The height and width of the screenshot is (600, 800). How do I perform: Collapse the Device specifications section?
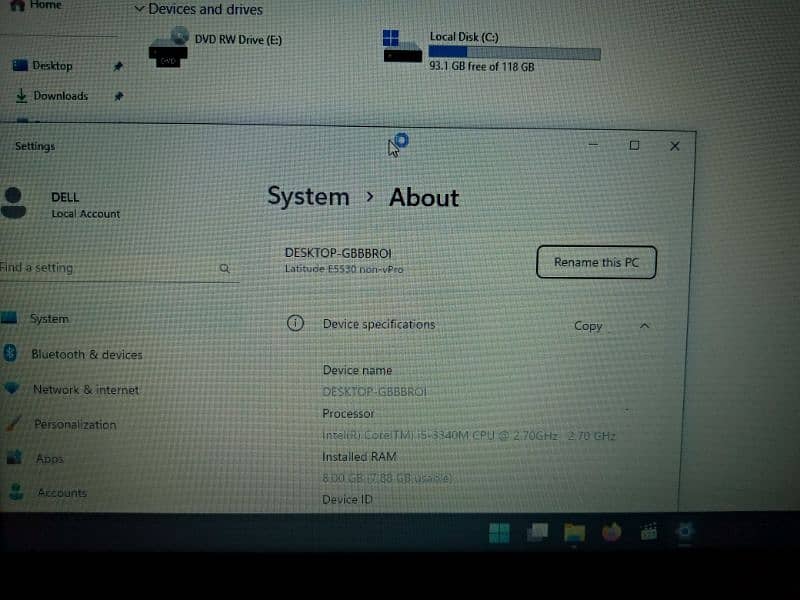click(644, 325)
